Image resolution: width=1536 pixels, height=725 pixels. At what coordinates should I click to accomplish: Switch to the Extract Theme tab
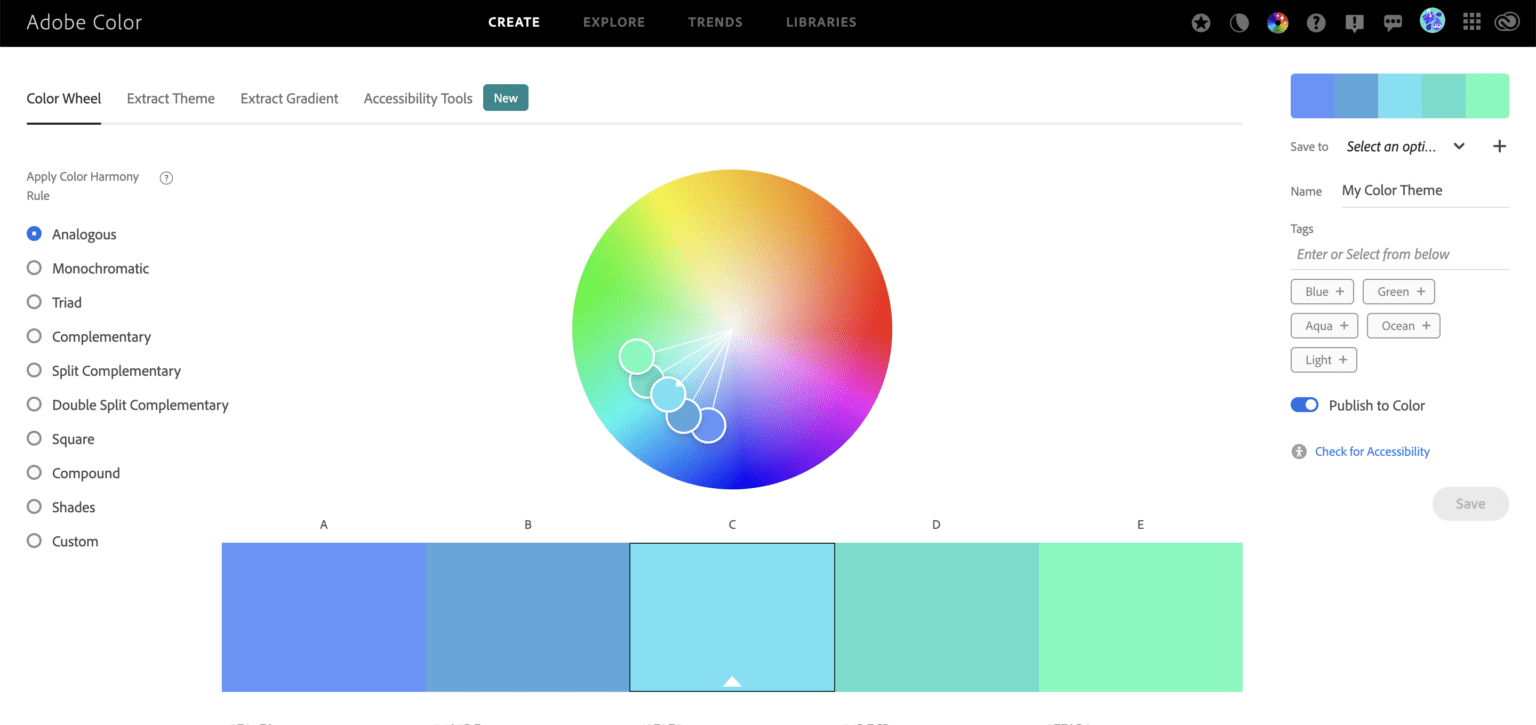[x=170, y=98]
